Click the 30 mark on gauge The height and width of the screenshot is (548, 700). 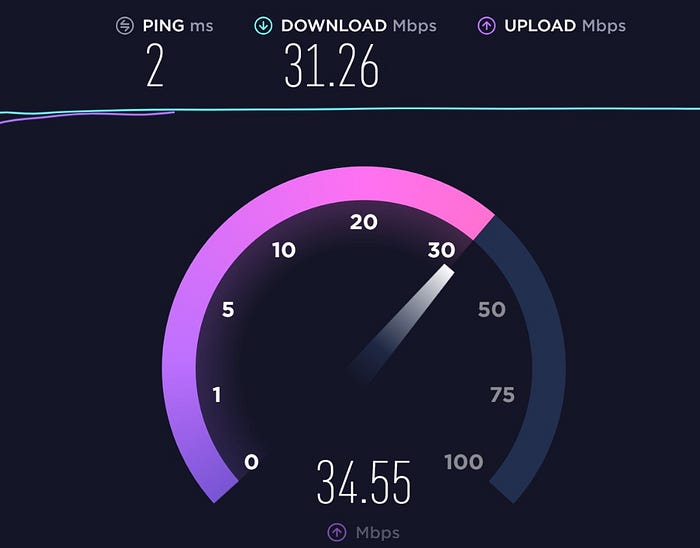[442, 250]
